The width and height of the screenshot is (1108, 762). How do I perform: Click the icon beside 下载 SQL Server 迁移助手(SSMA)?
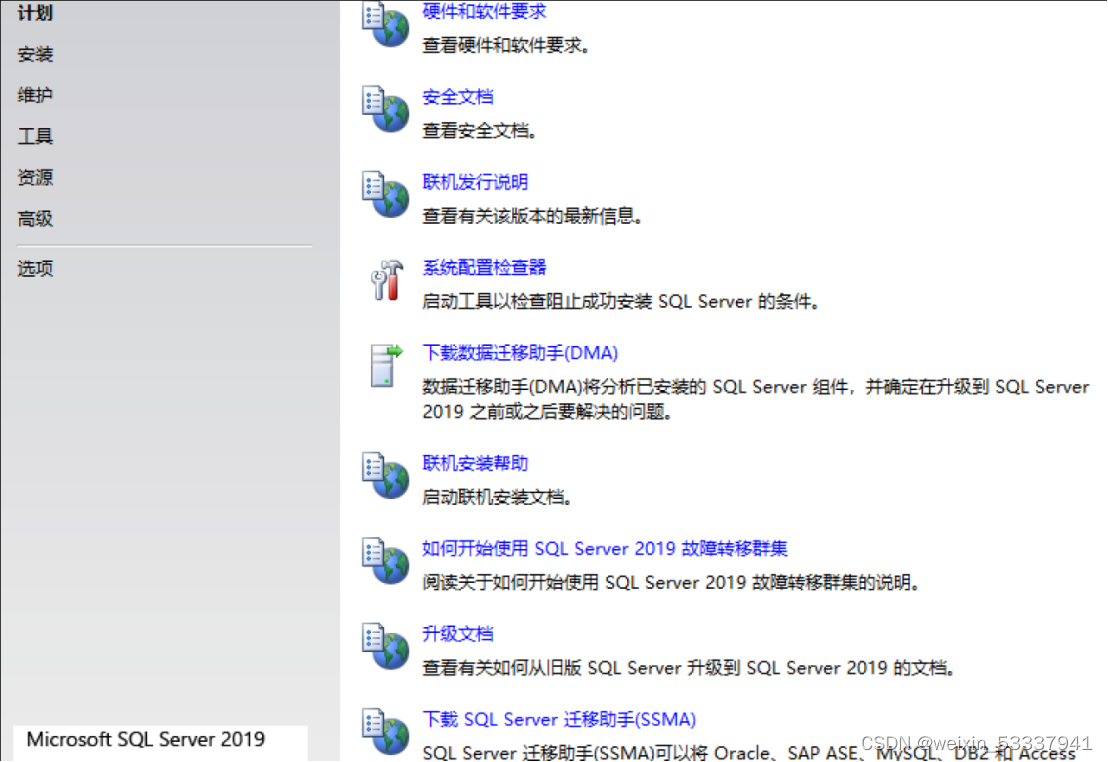(x=385, y=732)
